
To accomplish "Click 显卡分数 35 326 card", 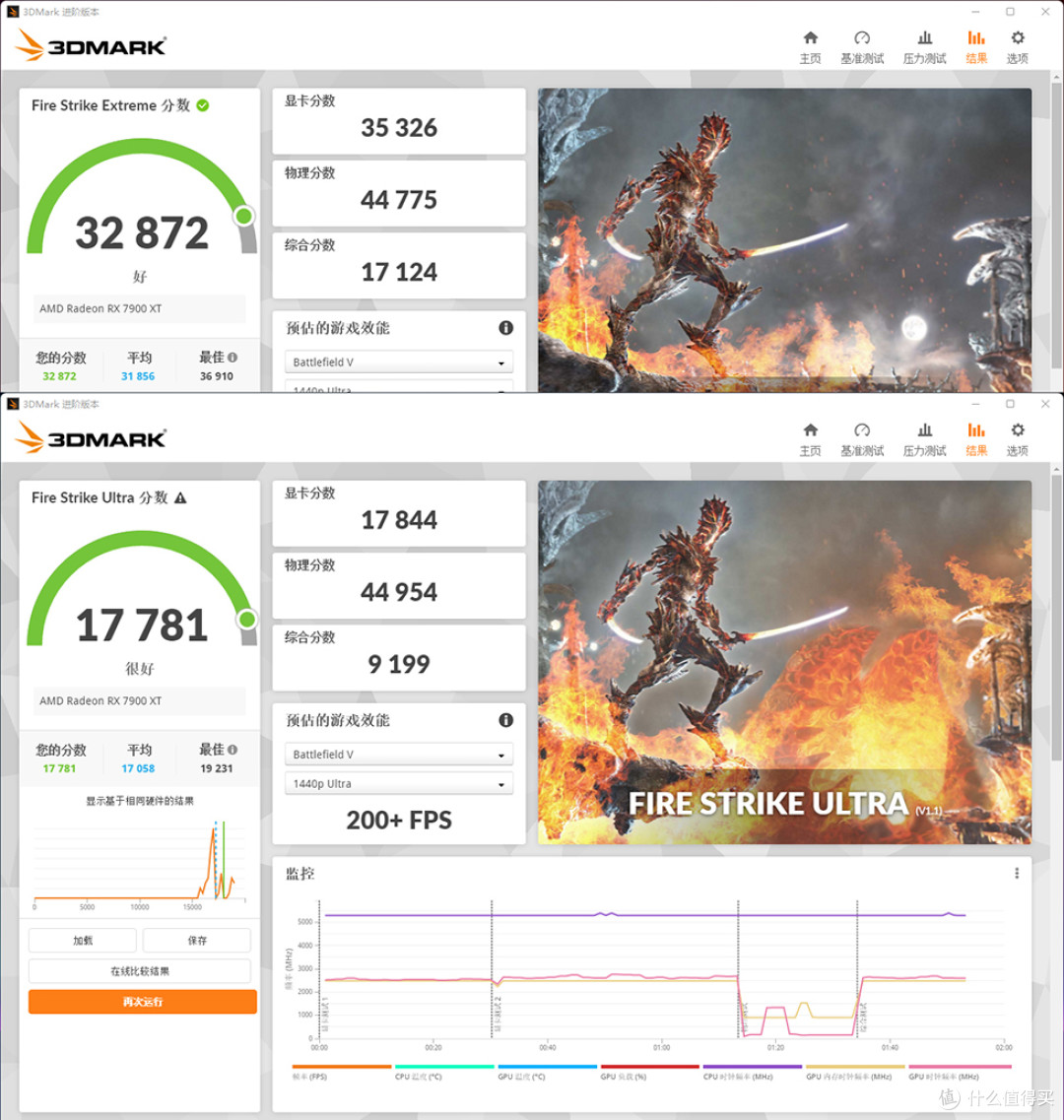I will point(399,121).
